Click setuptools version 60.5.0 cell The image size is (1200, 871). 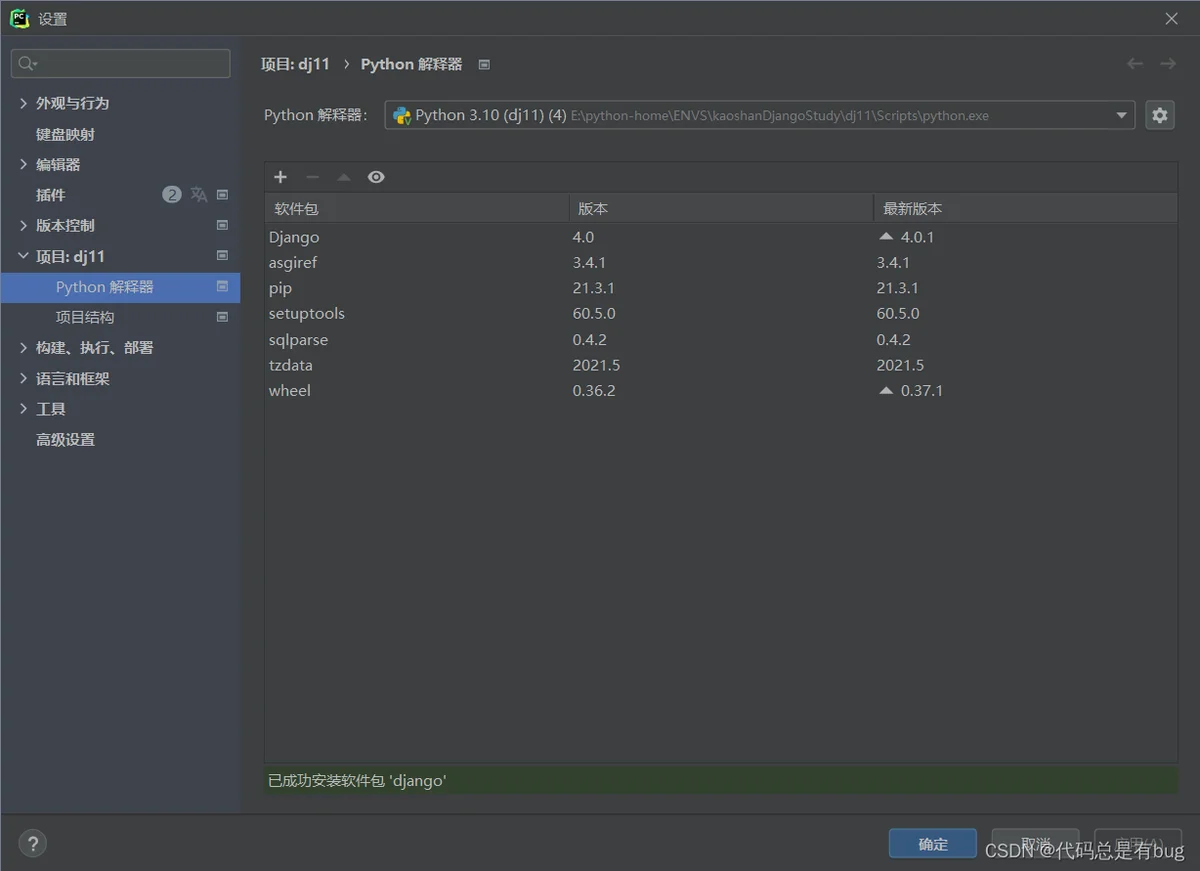[x=594, y=313]
